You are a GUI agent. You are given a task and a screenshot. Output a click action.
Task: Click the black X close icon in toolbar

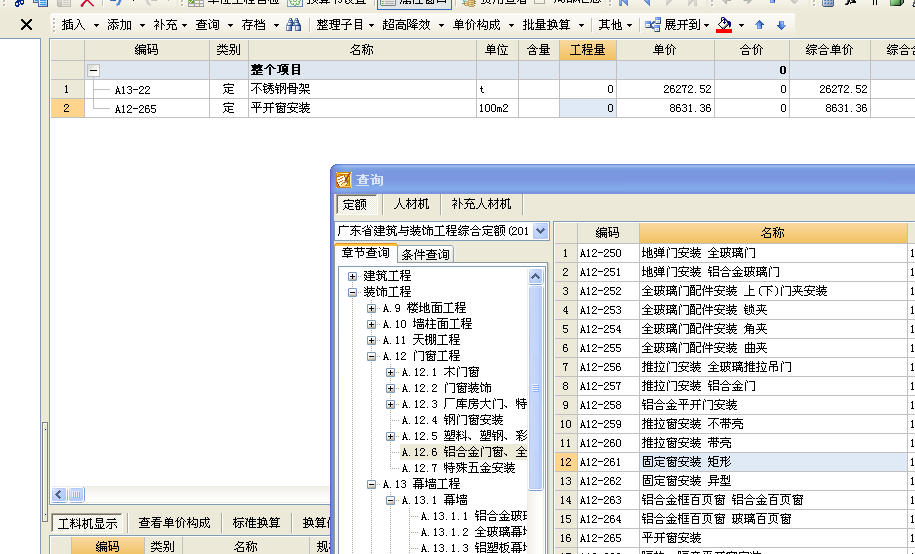26,25
